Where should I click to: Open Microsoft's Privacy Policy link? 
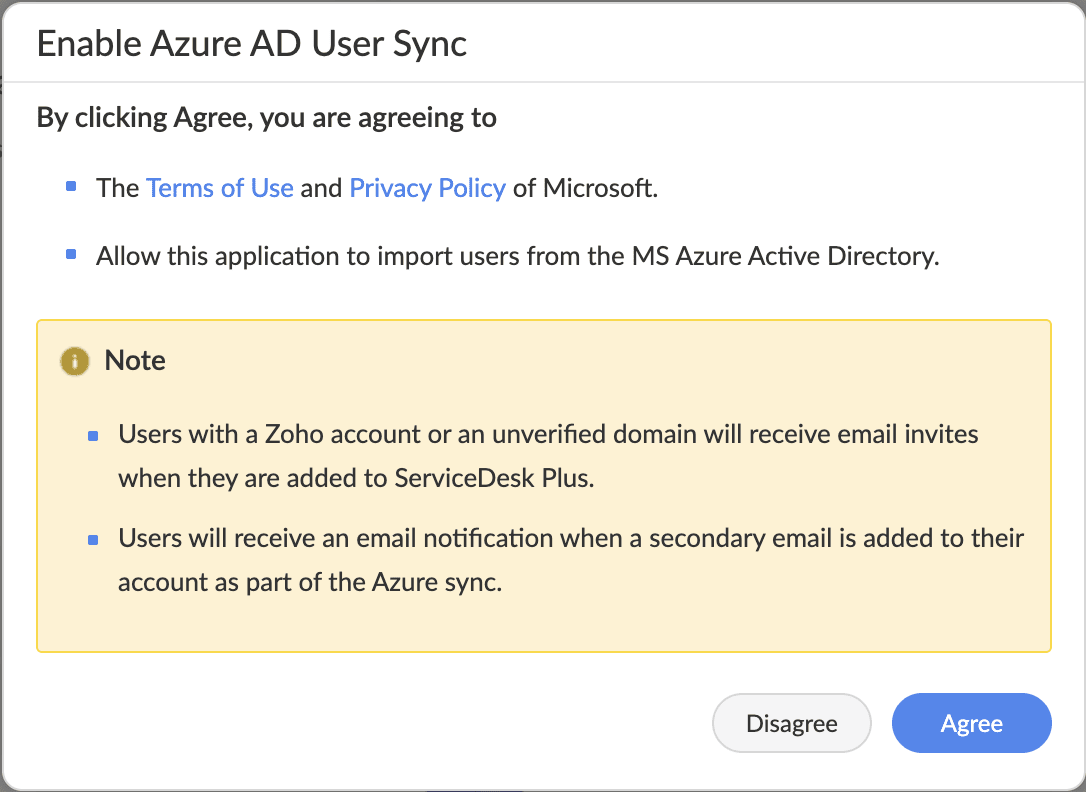pyautogui.click(x=427, y=188)
